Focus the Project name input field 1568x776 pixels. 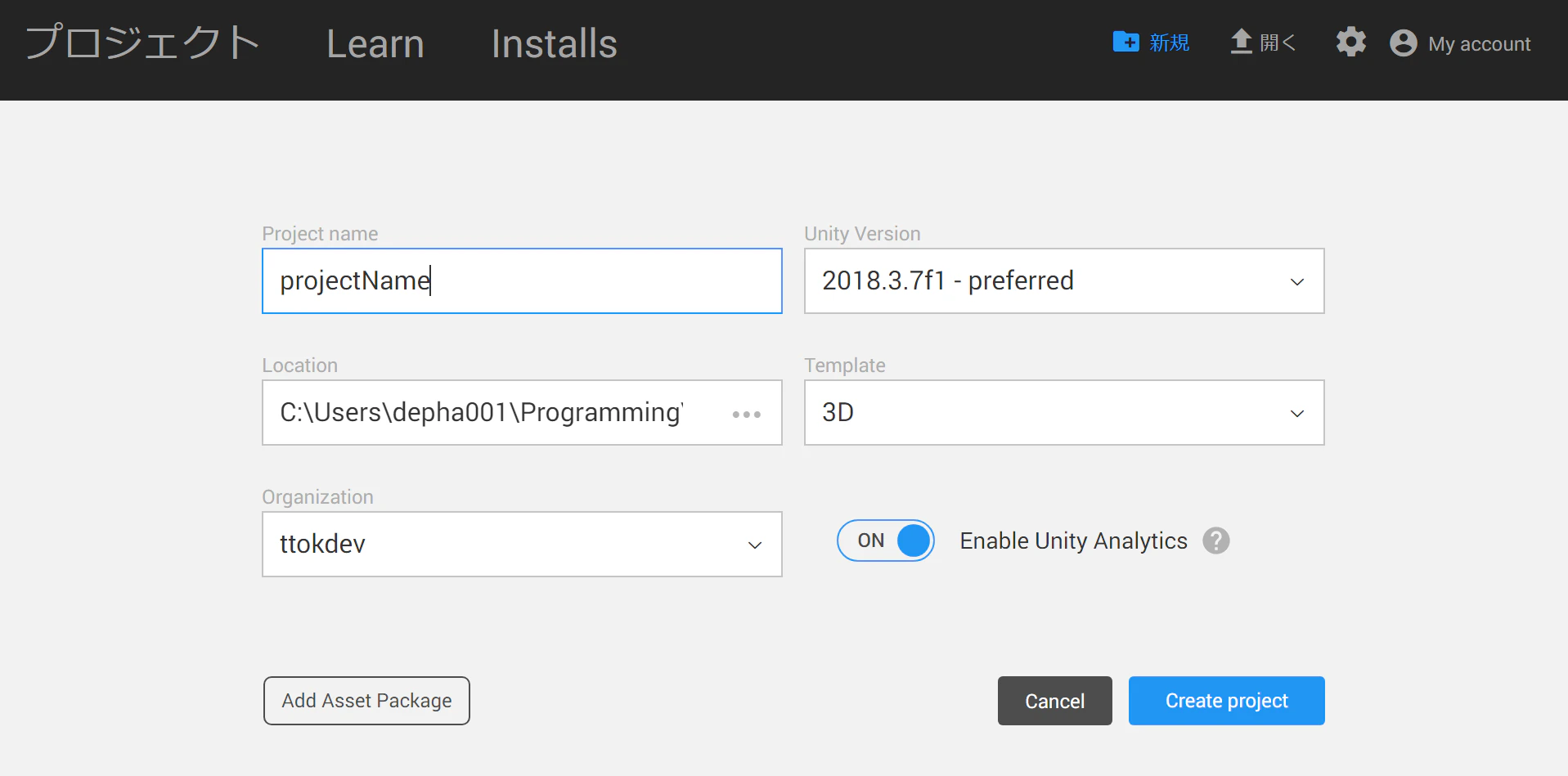[x=522, y=280]
